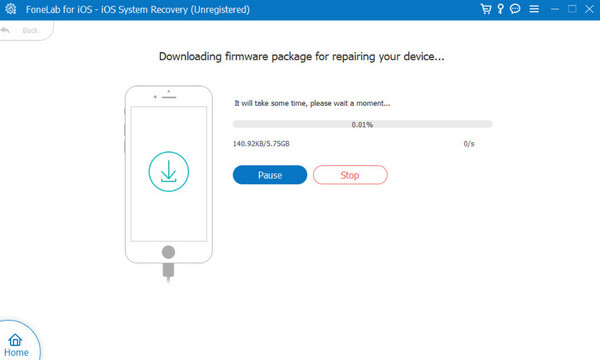
Task: Click the FoneLab gear logo icon
Action: pos(11,9)
